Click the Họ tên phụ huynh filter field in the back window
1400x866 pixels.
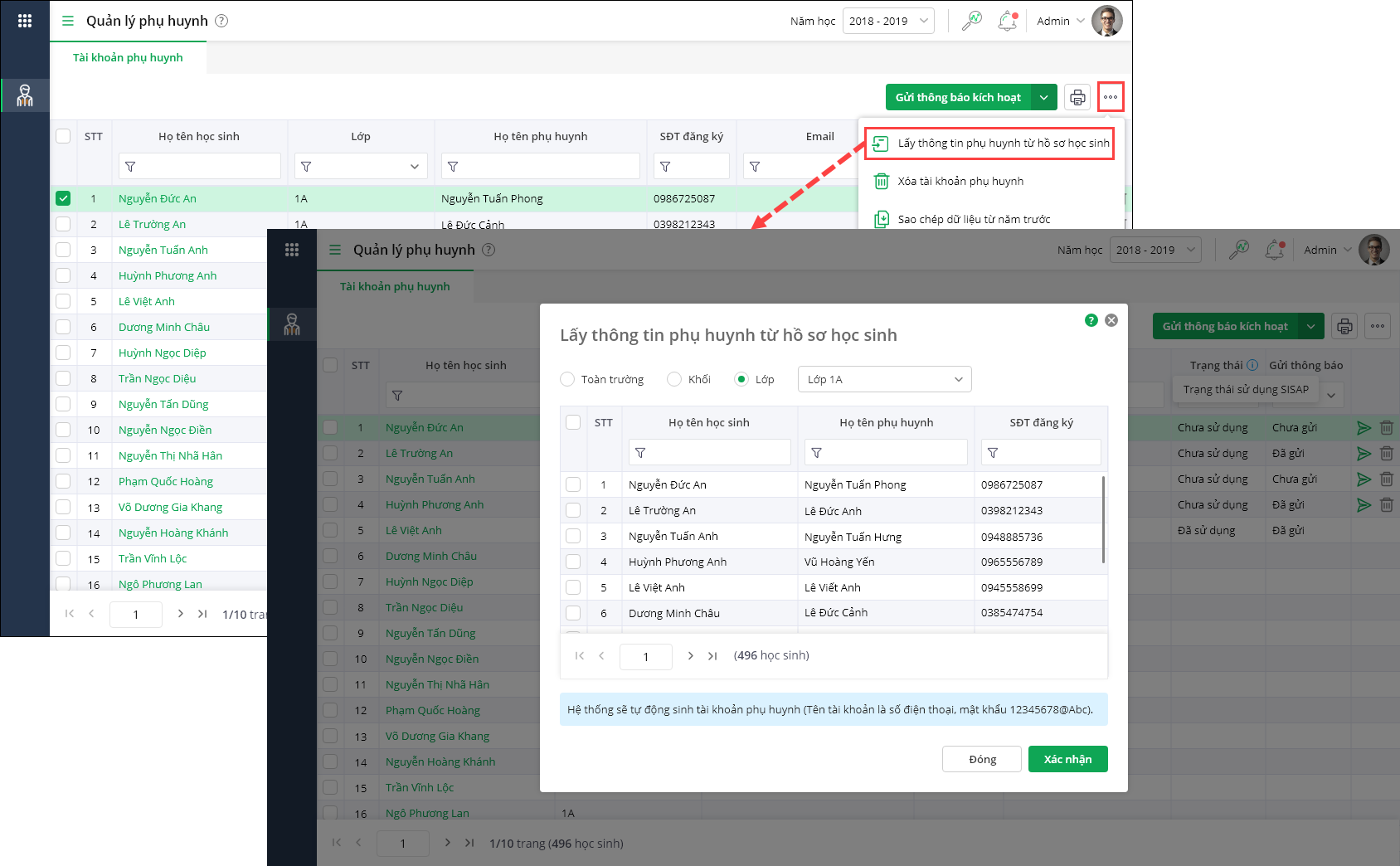pyautogui.click(x=541, y=166)
